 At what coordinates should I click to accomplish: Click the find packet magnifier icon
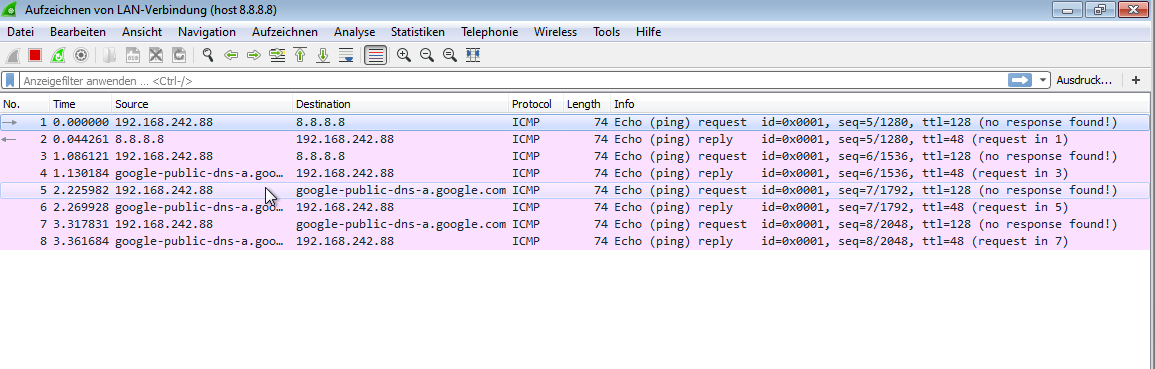(208, 55)
